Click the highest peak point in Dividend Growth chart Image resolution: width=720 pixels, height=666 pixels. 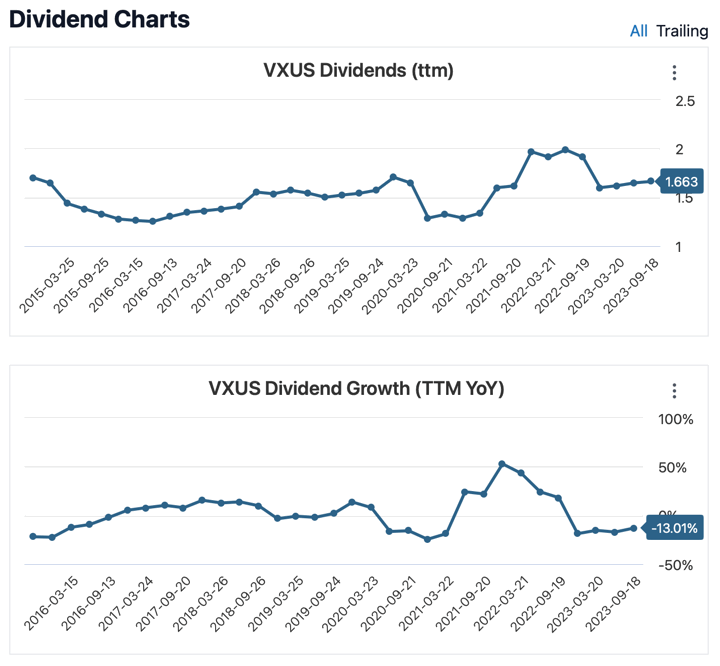(502, 464)
